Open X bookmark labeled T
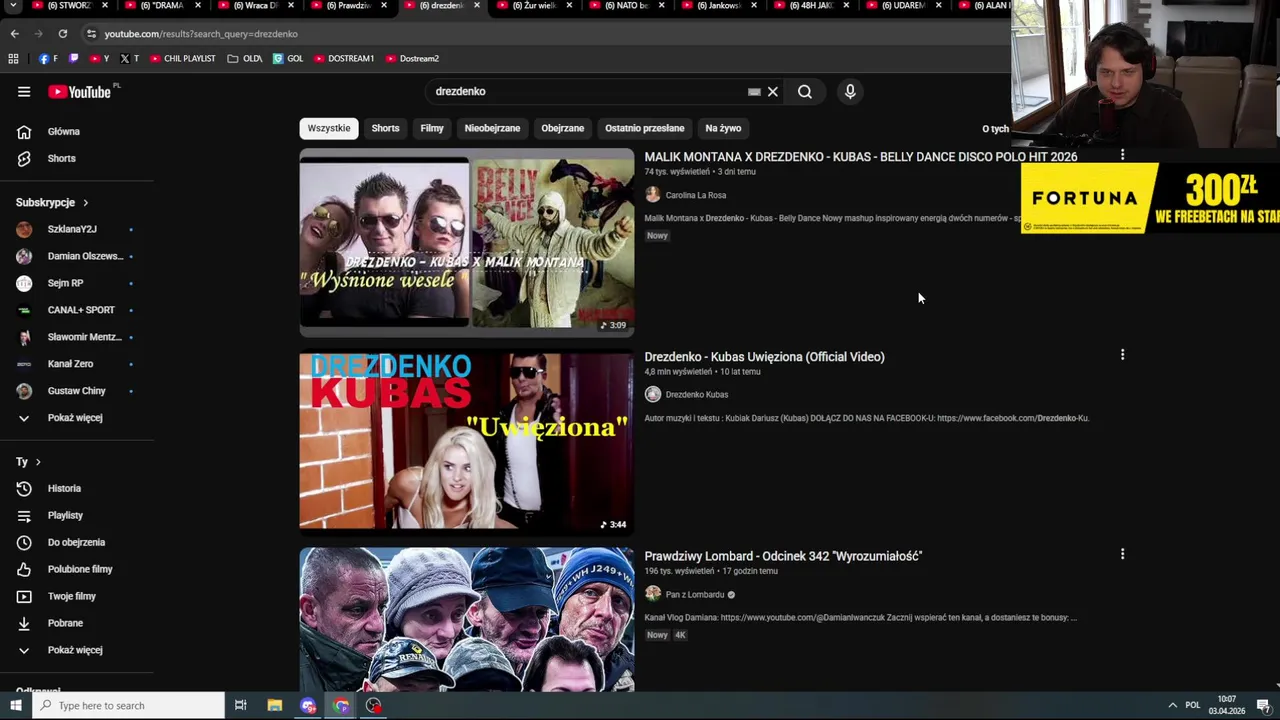The image size is (1280, 720). (129, 59)
